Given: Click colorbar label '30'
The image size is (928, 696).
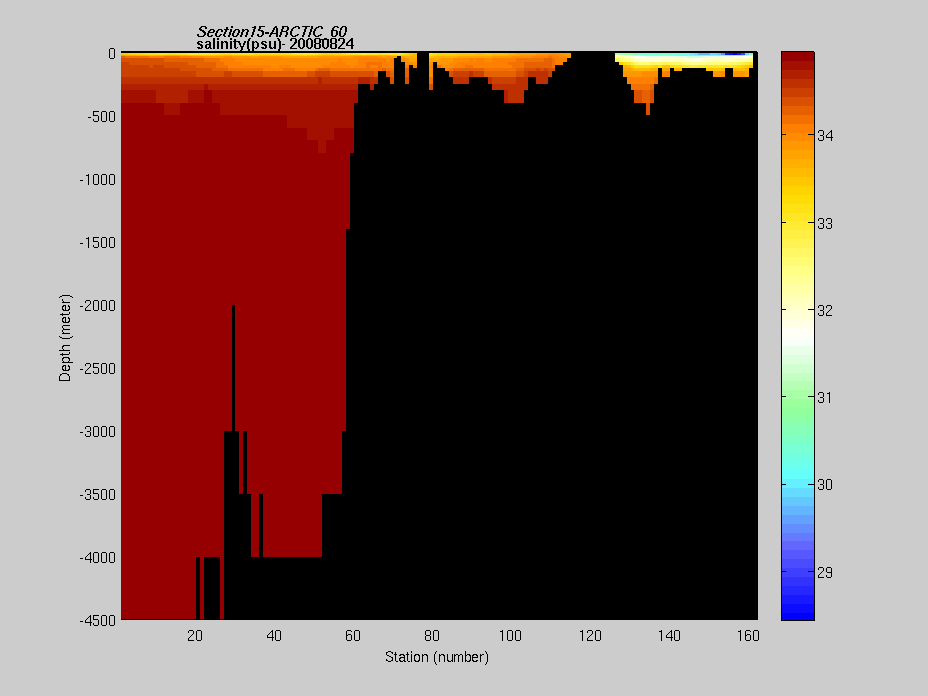Looking at the screenshot, I should [825, 485].
